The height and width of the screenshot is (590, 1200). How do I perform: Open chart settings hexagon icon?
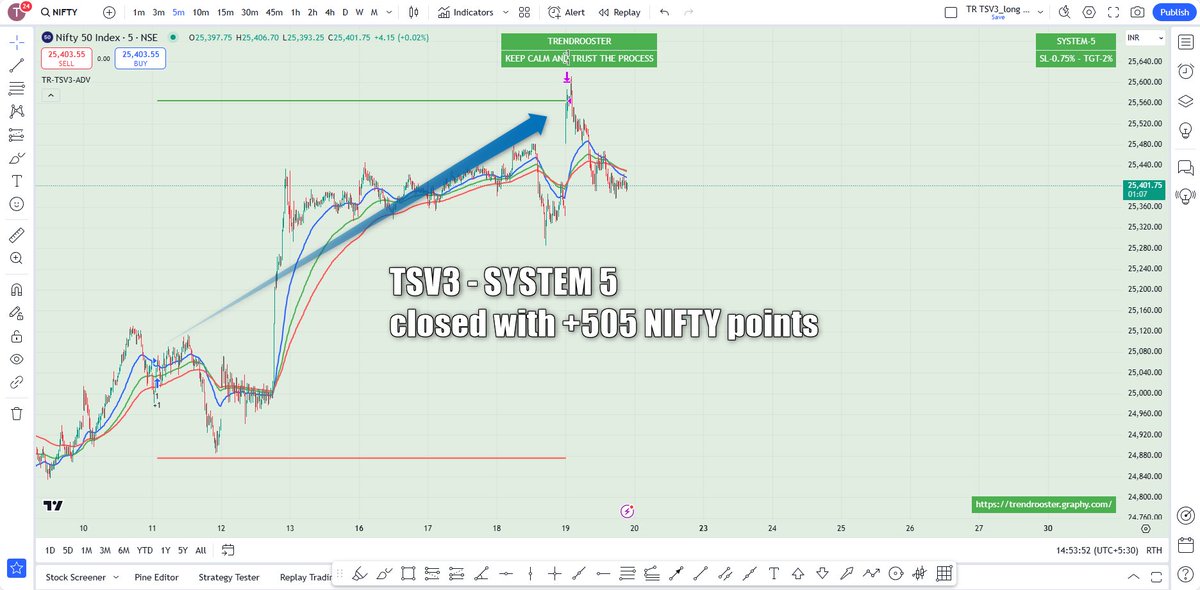click(1088, 12)
